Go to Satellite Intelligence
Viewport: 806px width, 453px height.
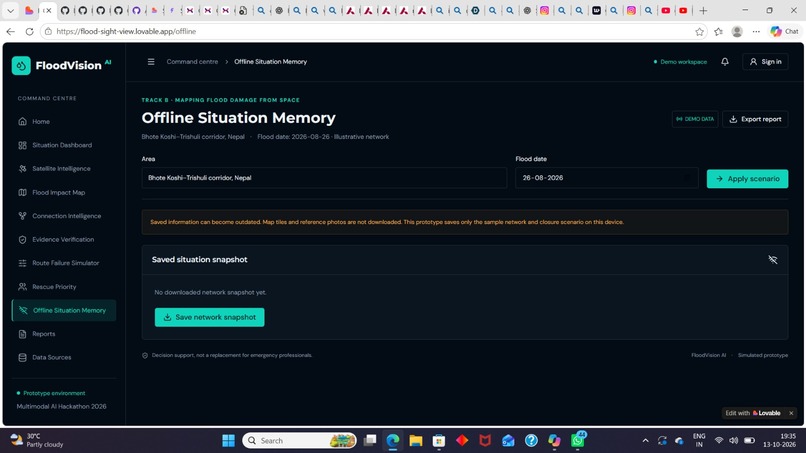click(63, 169)
